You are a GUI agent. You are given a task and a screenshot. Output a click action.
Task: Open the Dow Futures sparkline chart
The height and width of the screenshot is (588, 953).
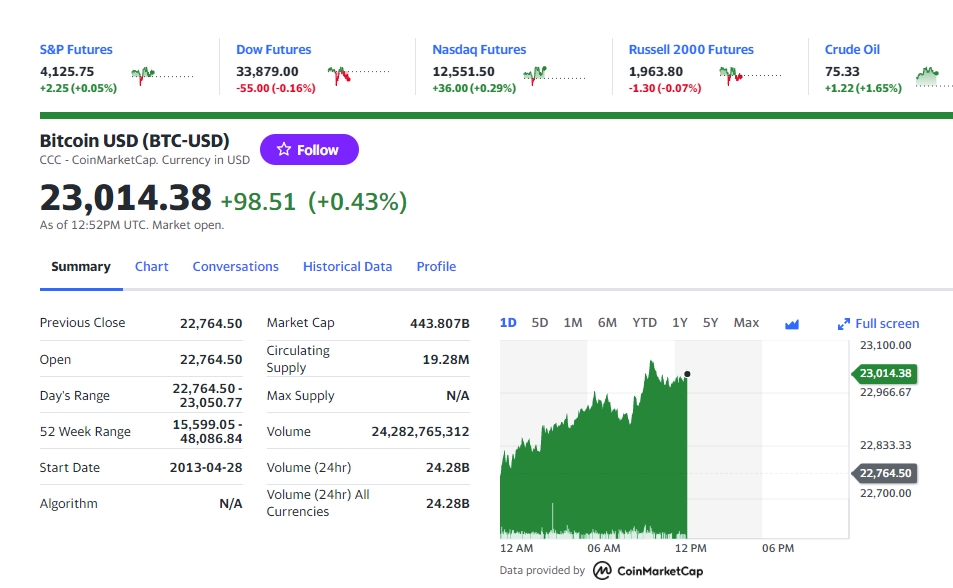pyautogui.click(x=358, y=75)
